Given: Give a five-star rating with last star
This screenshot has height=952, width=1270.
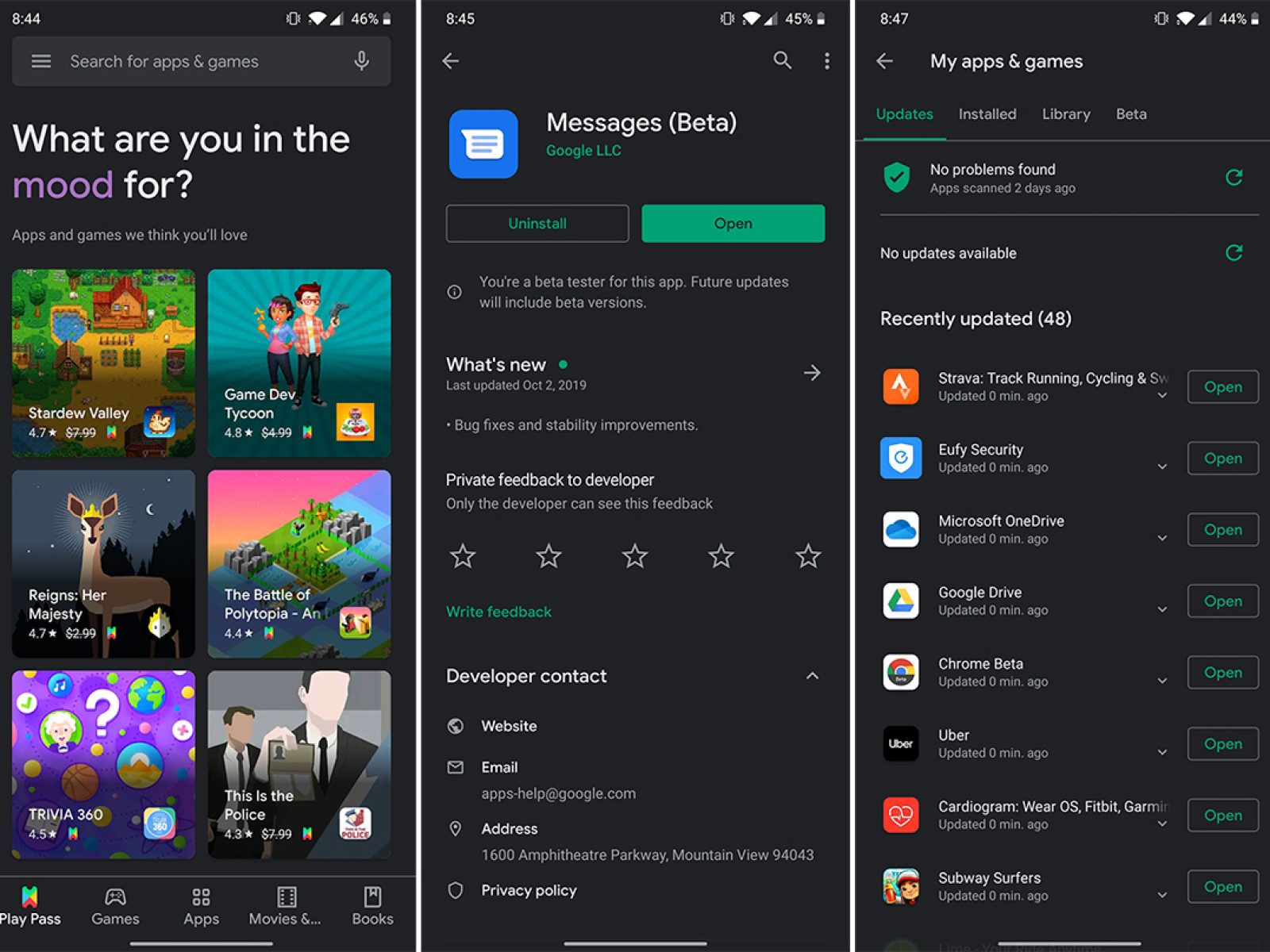Looking at the screenshot, I should pos(808,556).
